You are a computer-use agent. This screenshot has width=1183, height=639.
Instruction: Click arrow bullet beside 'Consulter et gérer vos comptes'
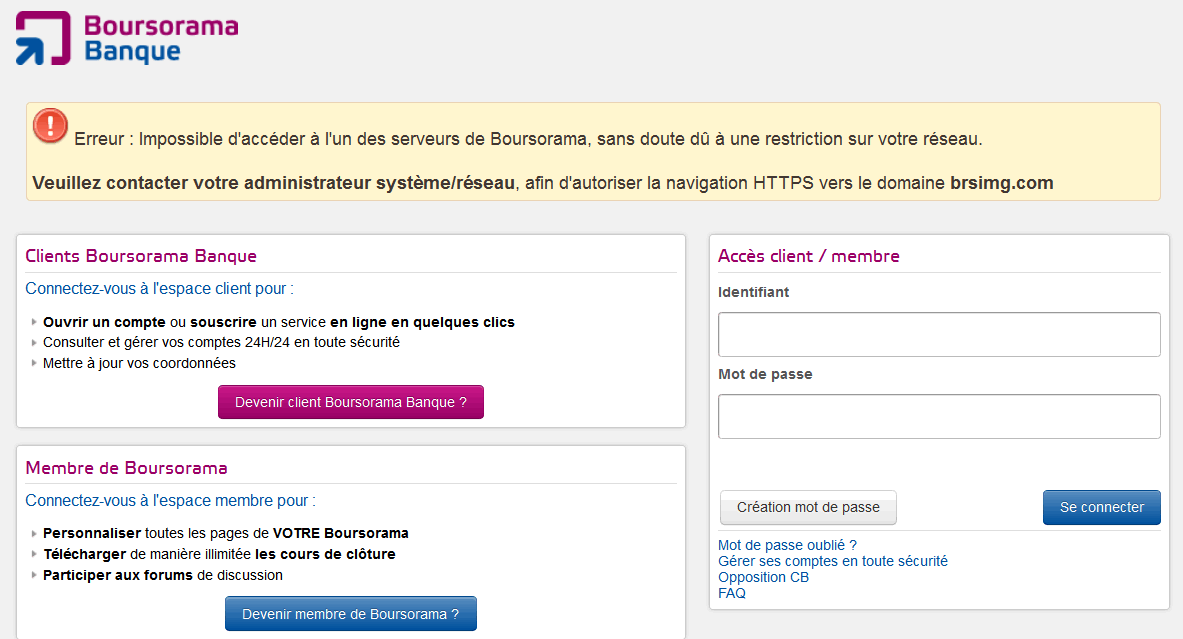[34, 342]
